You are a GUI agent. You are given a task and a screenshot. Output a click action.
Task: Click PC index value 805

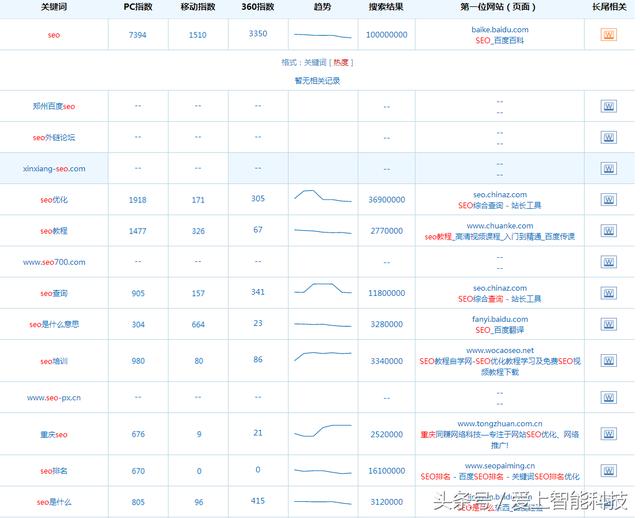(x=138, y=502)
